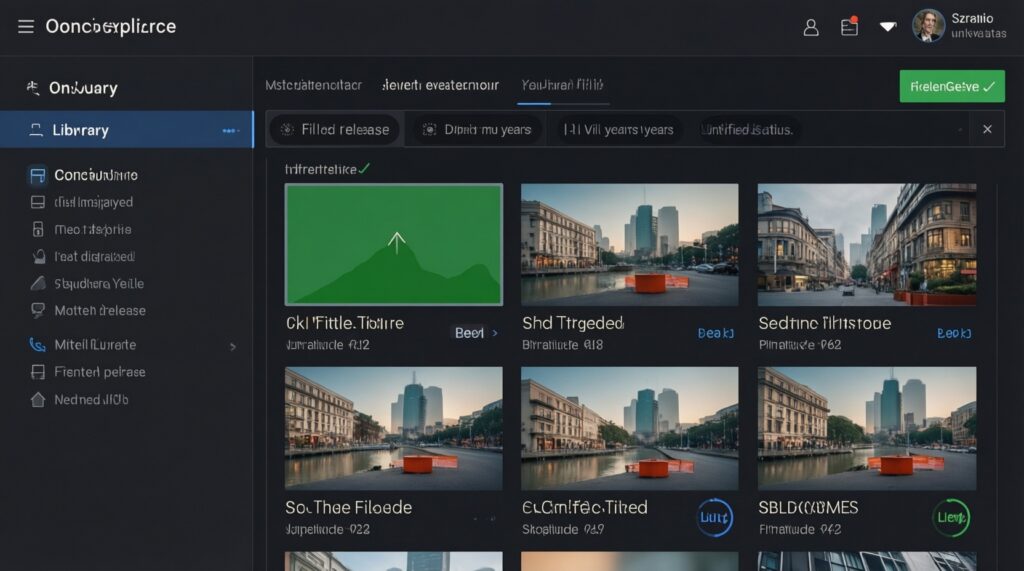Click the icon beside 'Mitell fLurarte'
This screenshot has width=1024, height=571.
(x=38, y=344)
